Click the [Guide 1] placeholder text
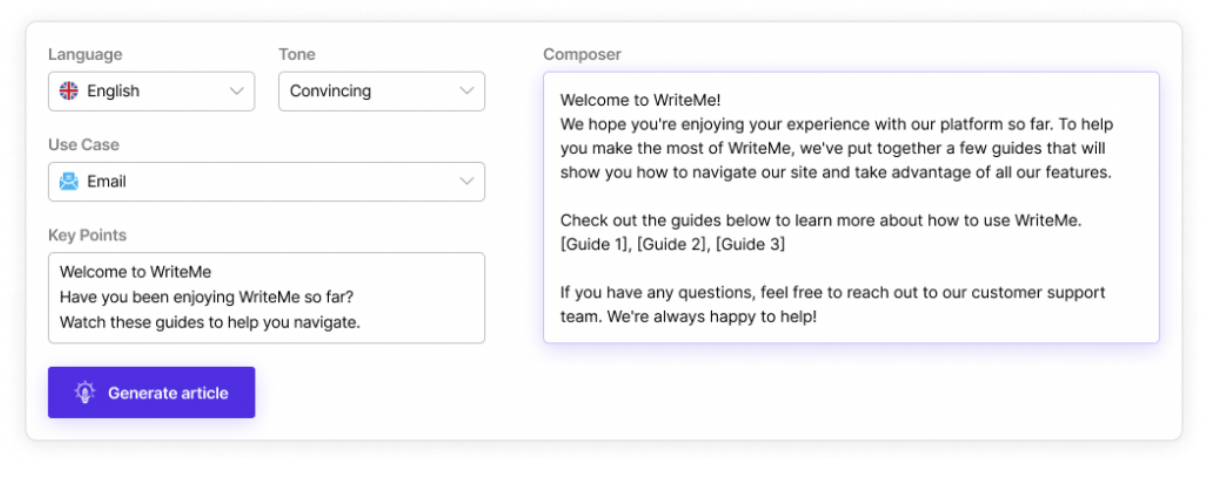The image size is (1228, 484). (595, 245)
